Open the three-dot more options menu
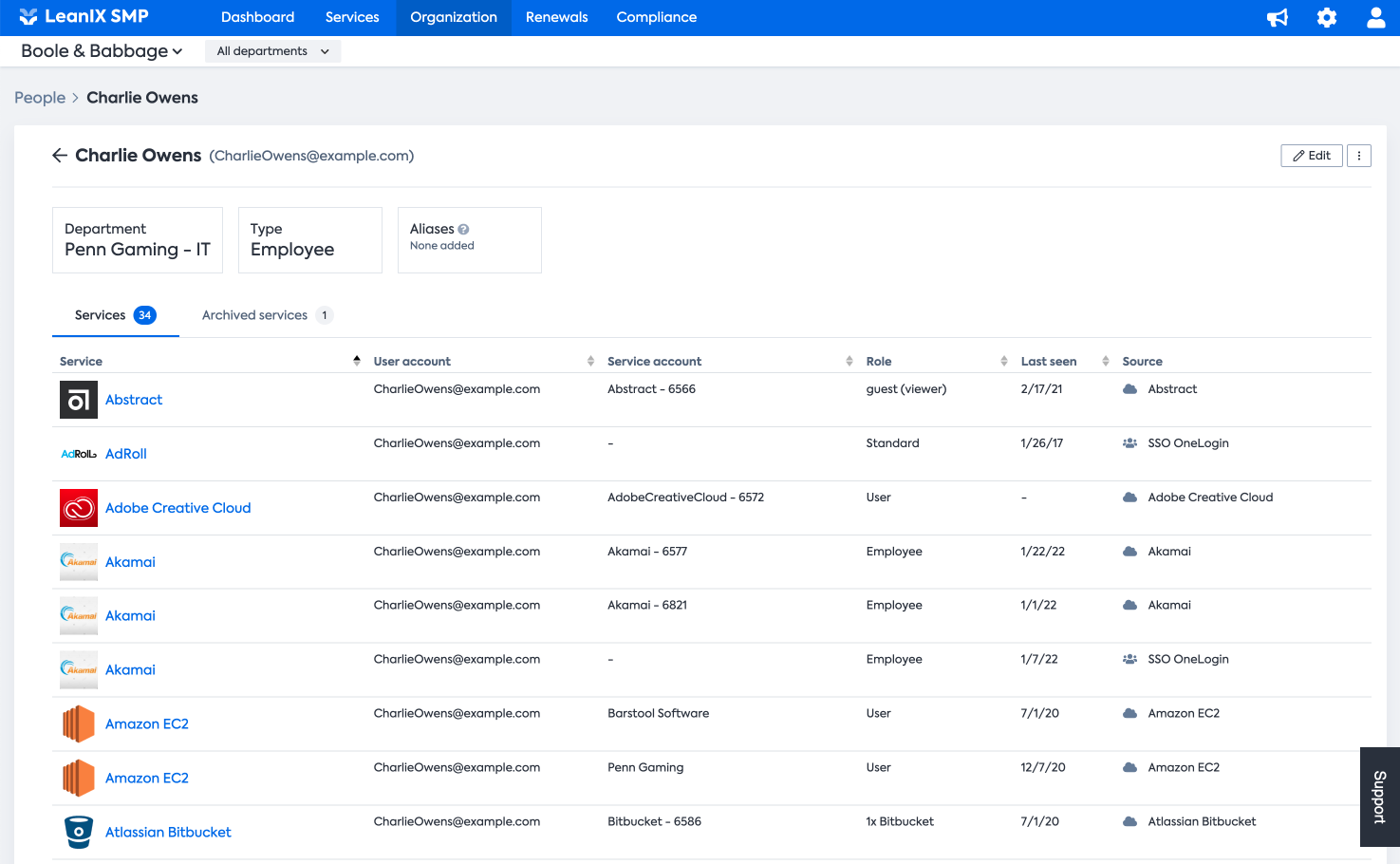The height and width of the screenshot is (864, 1400). point(1359,156)
